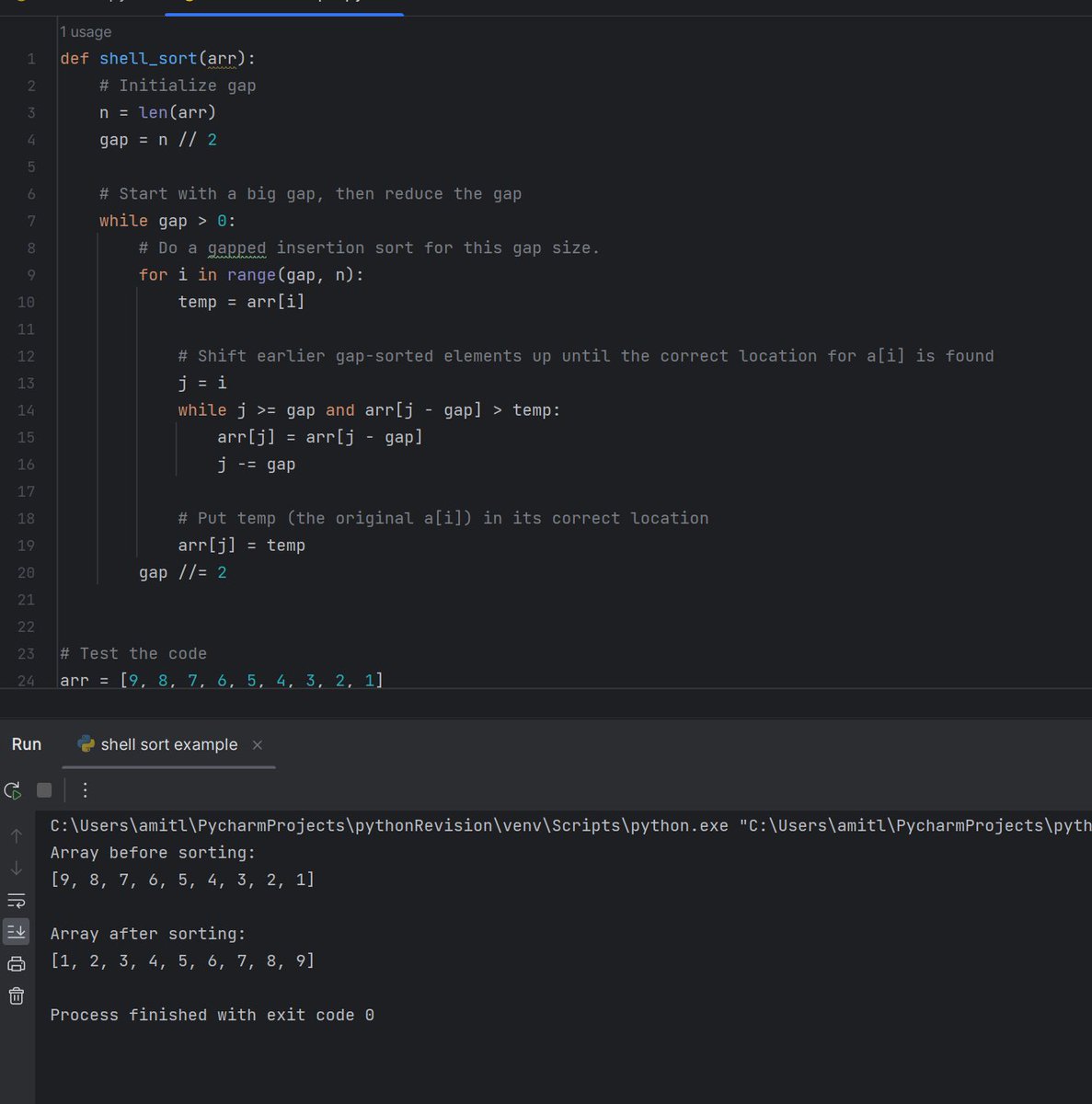Image resolution: width=1092 pixels, height=1104 pixels.
Task: Click the "# Put temp (the original a[i])" comment
Action: pyautogui.click(x=443, y=518)
